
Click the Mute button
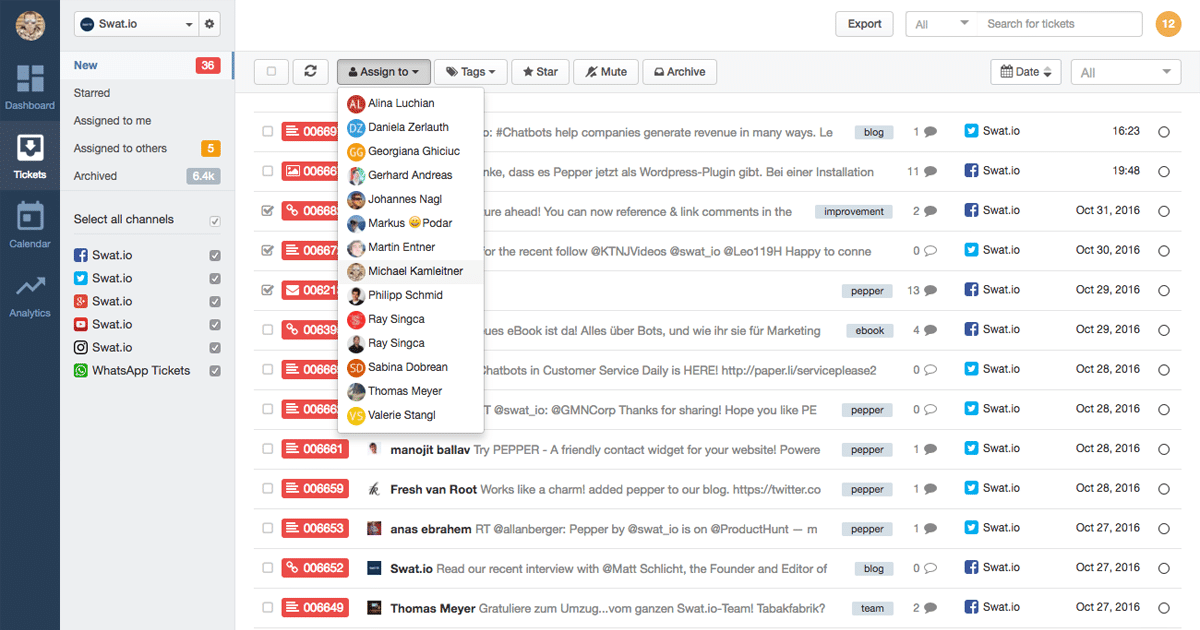coord(606,72)
